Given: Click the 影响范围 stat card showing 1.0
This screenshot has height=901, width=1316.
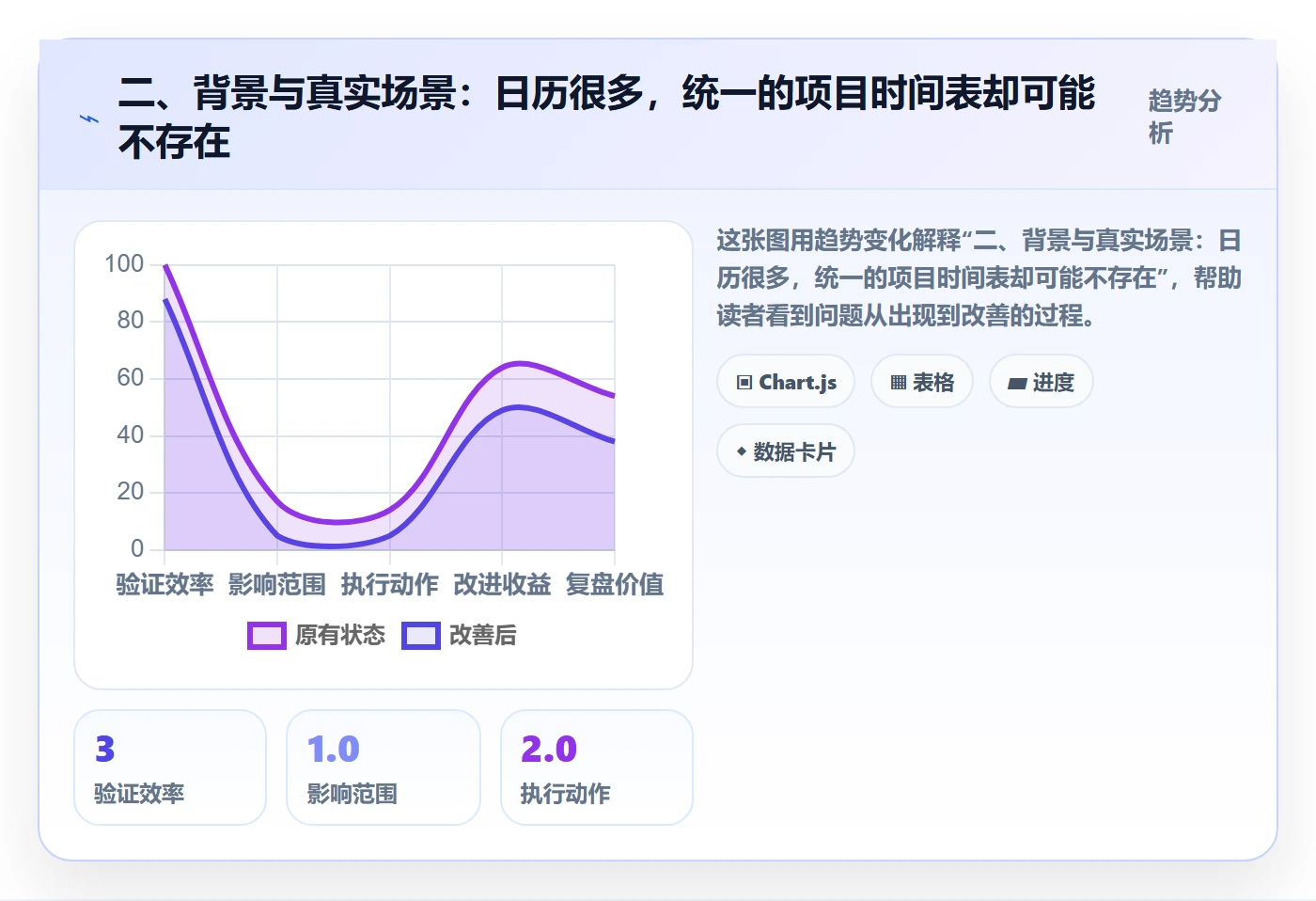Looking at the screenshot, I should (384, 767).
